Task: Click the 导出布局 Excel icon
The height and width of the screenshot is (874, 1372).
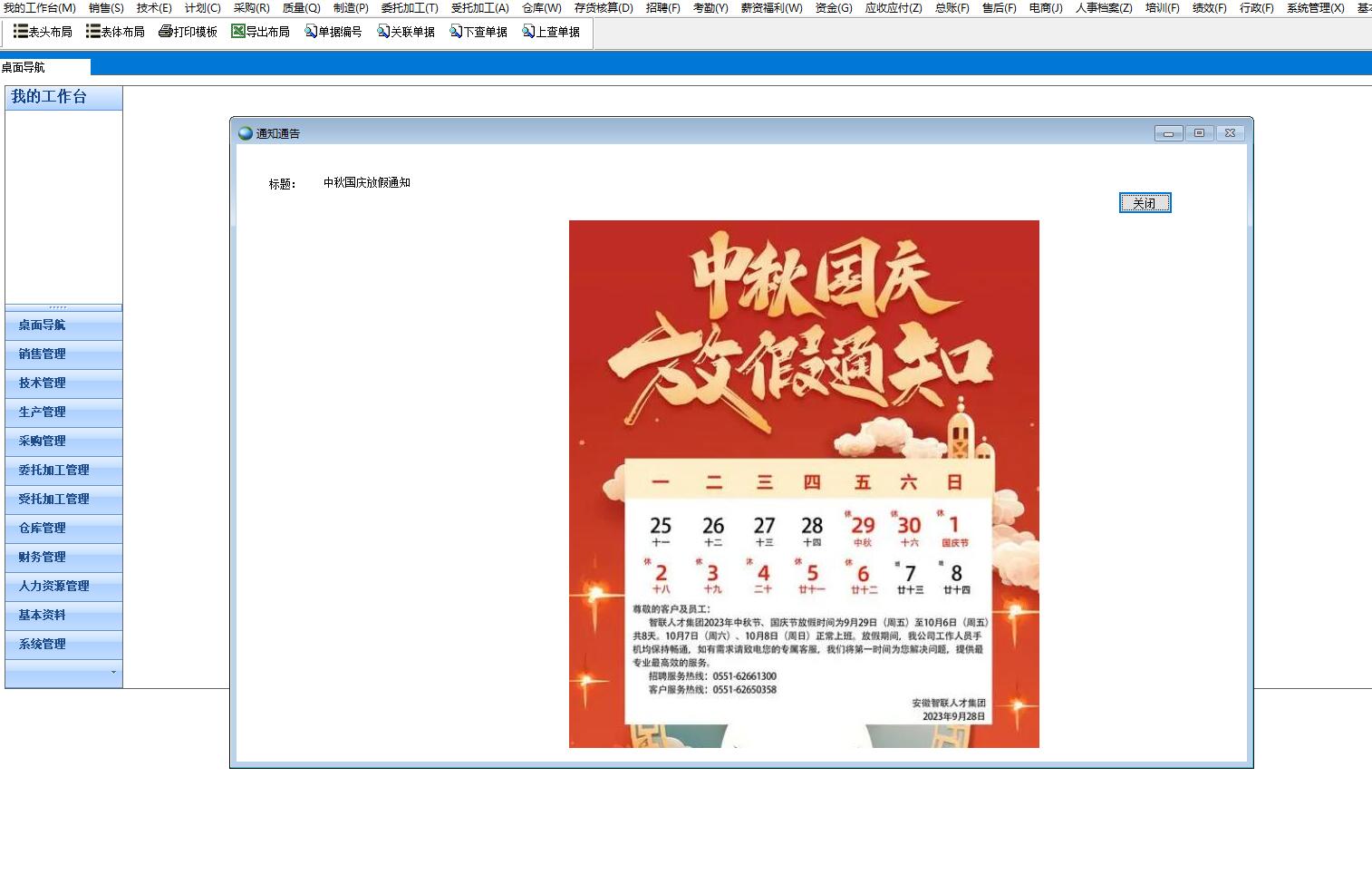Action: [x=238, y=32]
